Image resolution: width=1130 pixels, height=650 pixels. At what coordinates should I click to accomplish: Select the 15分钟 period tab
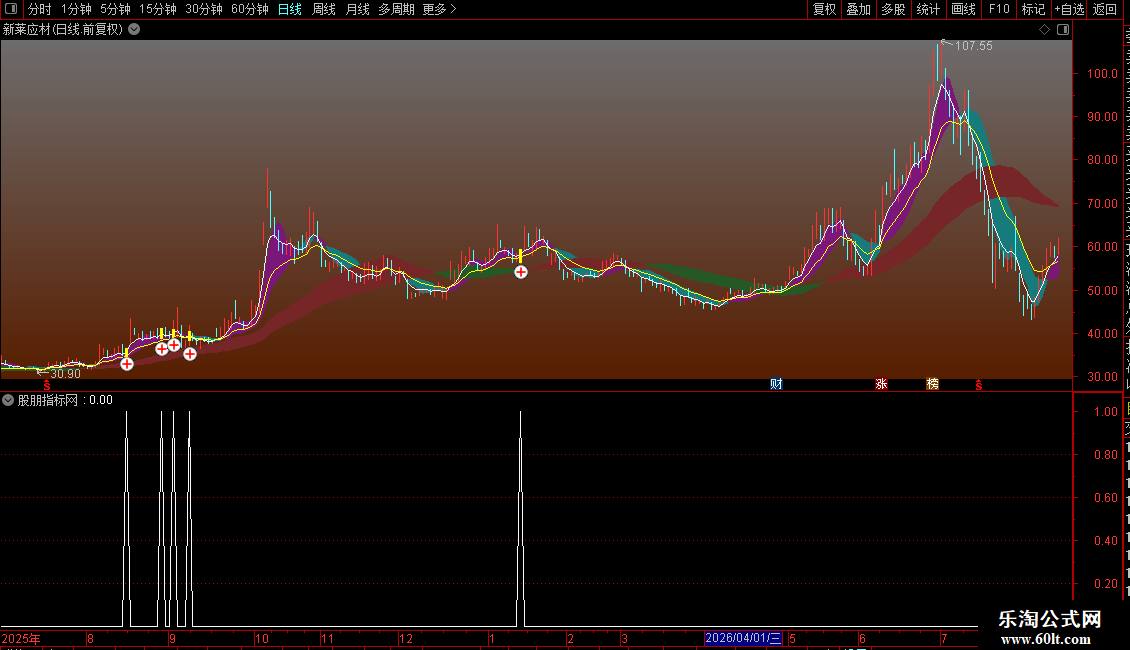(158, 9)
